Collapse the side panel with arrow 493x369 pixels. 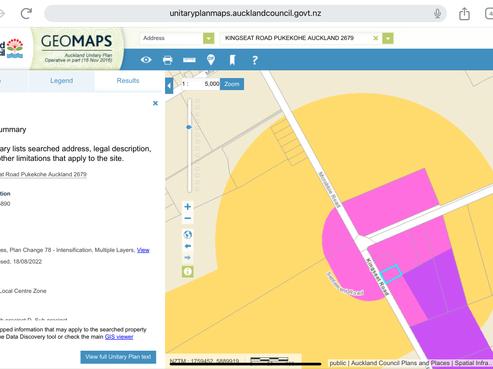(x=169, y=86)
